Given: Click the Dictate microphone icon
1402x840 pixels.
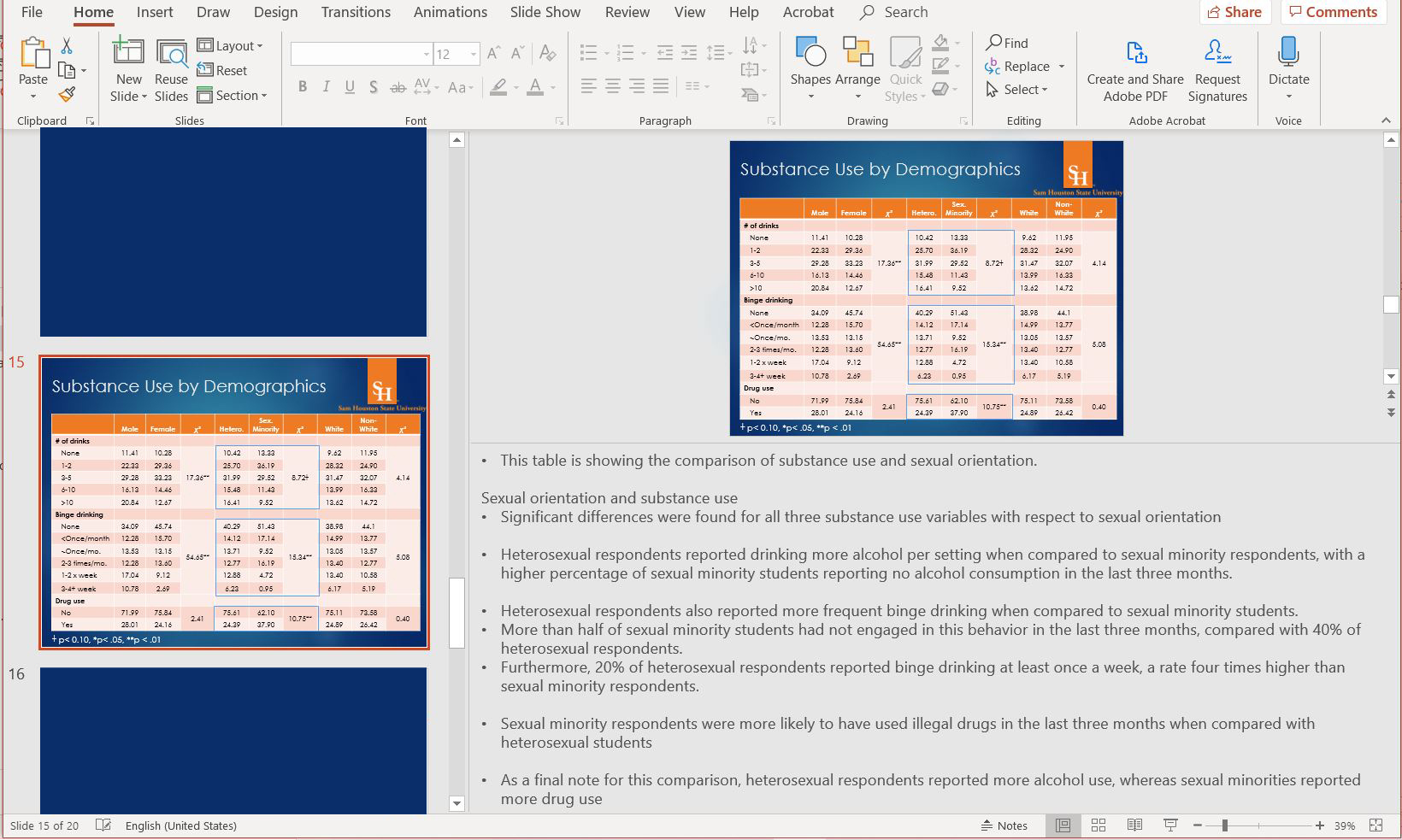Looking at the screenshot, I should coord(1288,54).
